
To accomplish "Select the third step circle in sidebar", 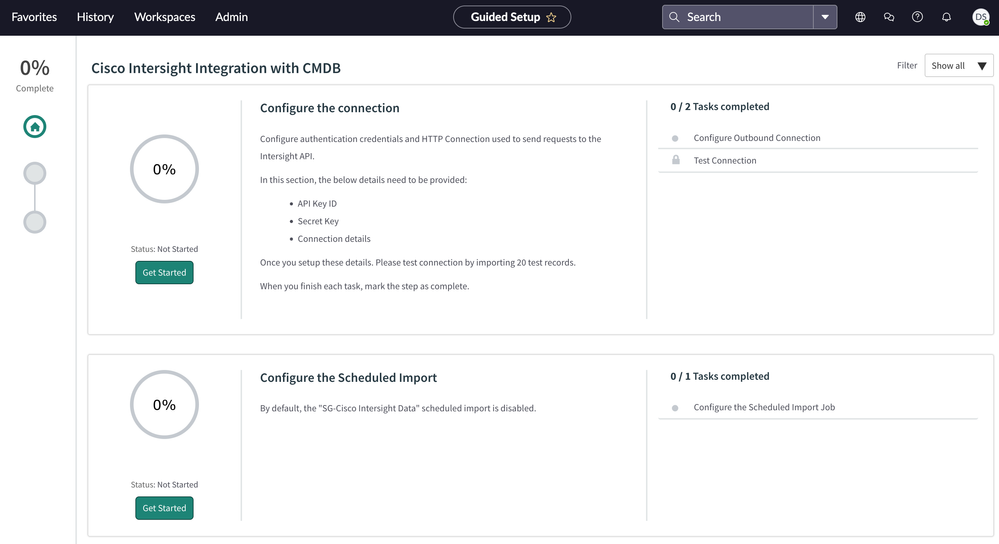I will point(35,222).
